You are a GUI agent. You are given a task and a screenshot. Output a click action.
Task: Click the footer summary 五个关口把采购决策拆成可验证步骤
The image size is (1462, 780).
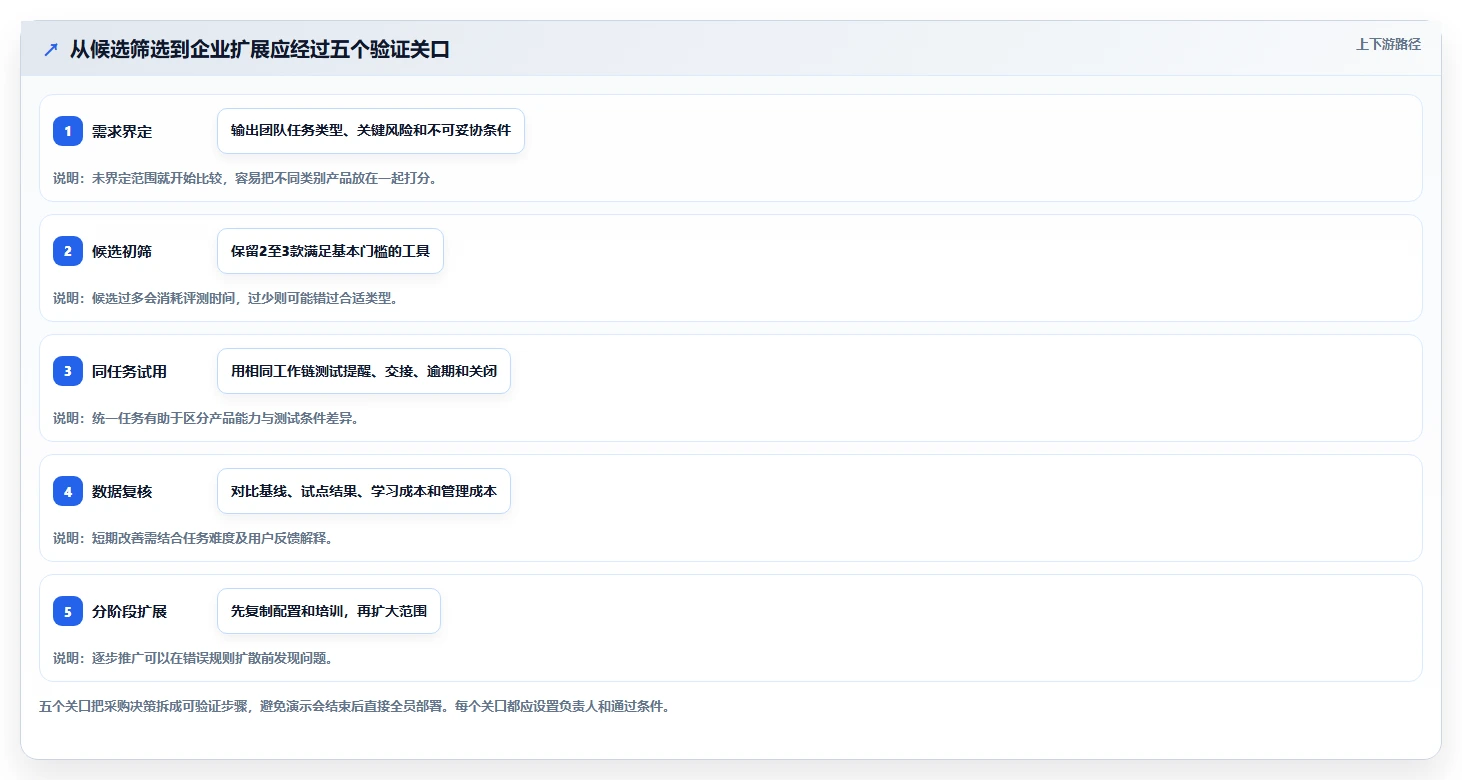coord(145,706)
